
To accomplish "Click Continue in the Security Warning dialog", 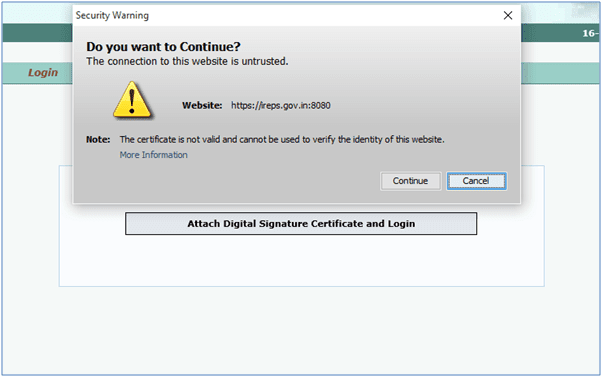I will 410,181.
